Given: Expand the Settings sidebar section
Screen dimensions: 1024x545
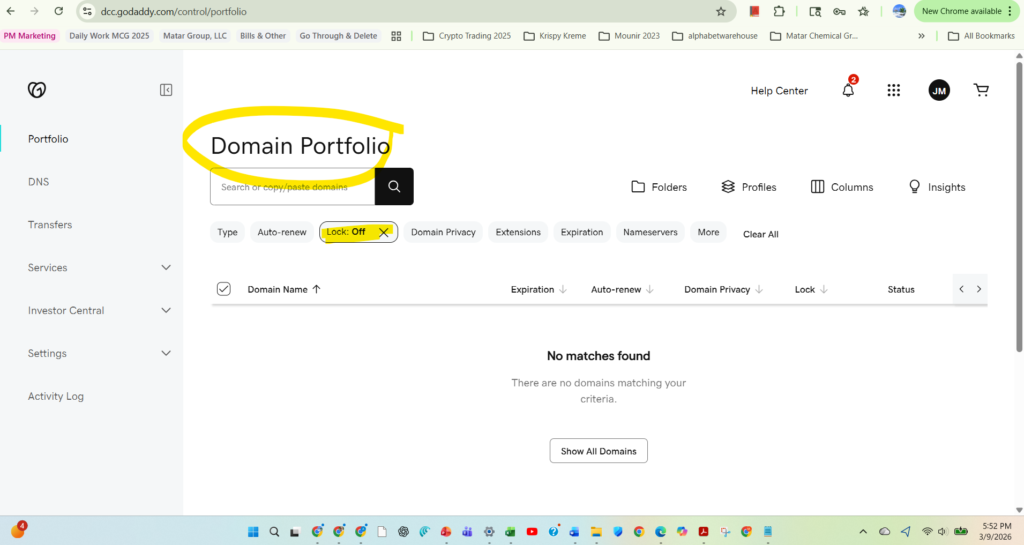Looking at the screenshot, I should (166, 354).
